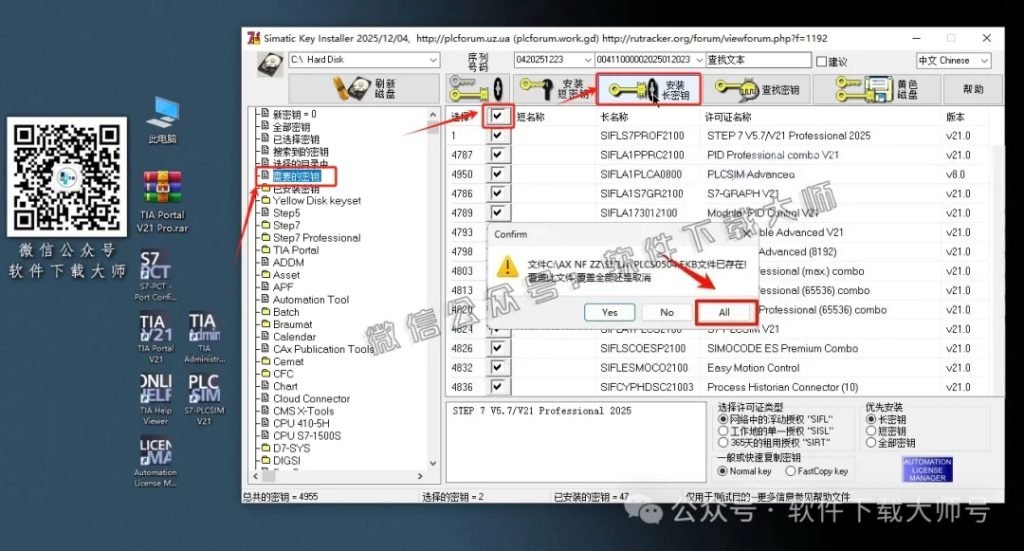Uncheck row 4950 PLCSIM Advanced checkbox
Screen dimensions: 1024x551
point(498,174)
